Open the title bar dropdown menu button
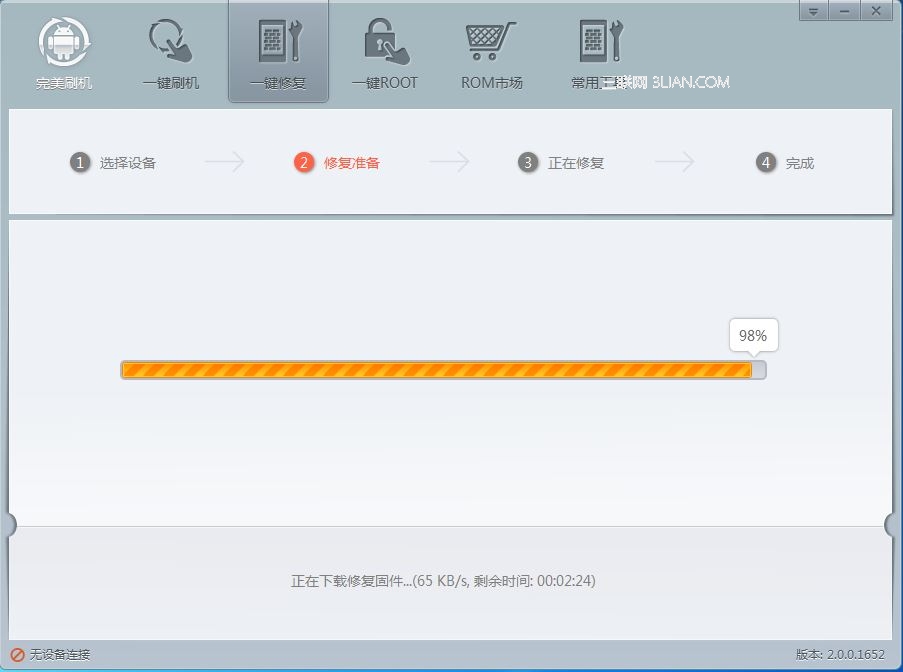This screenshot has width=903, height=672. pyautogui.click(x=813, y=11)
